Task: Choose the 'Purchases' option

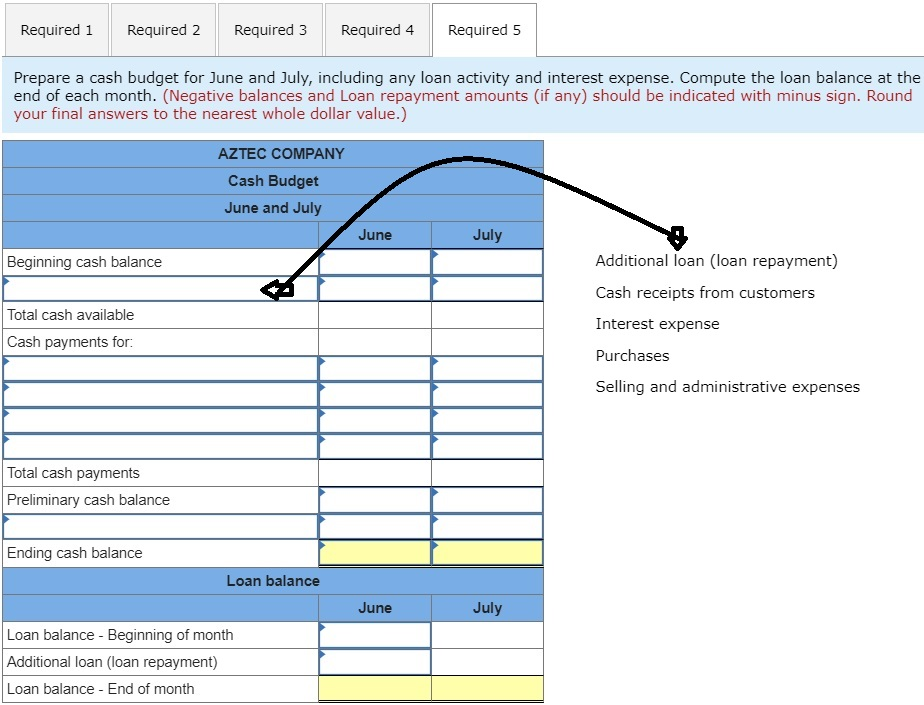Action: pos(632,355)
